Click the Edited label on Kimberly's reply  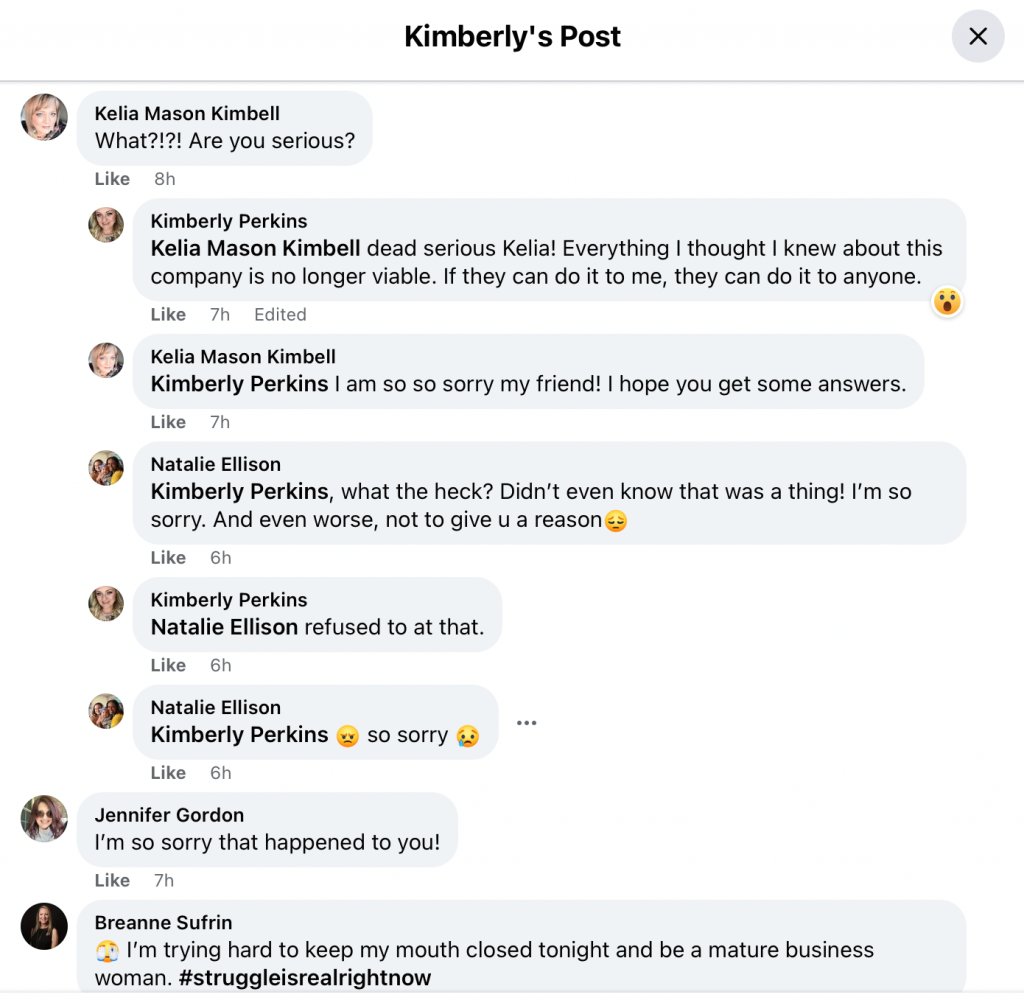point(280,314)
